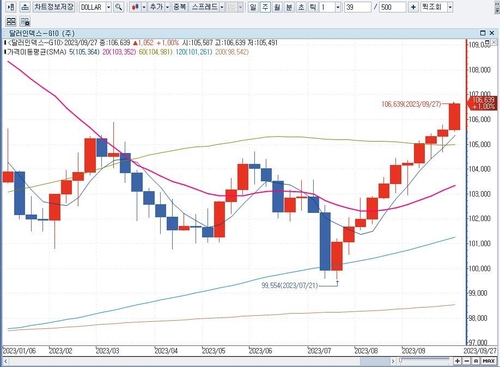Click the 차트정보저장 button
The width and height of the screenshot is (500, 367).
pos(54,7)
